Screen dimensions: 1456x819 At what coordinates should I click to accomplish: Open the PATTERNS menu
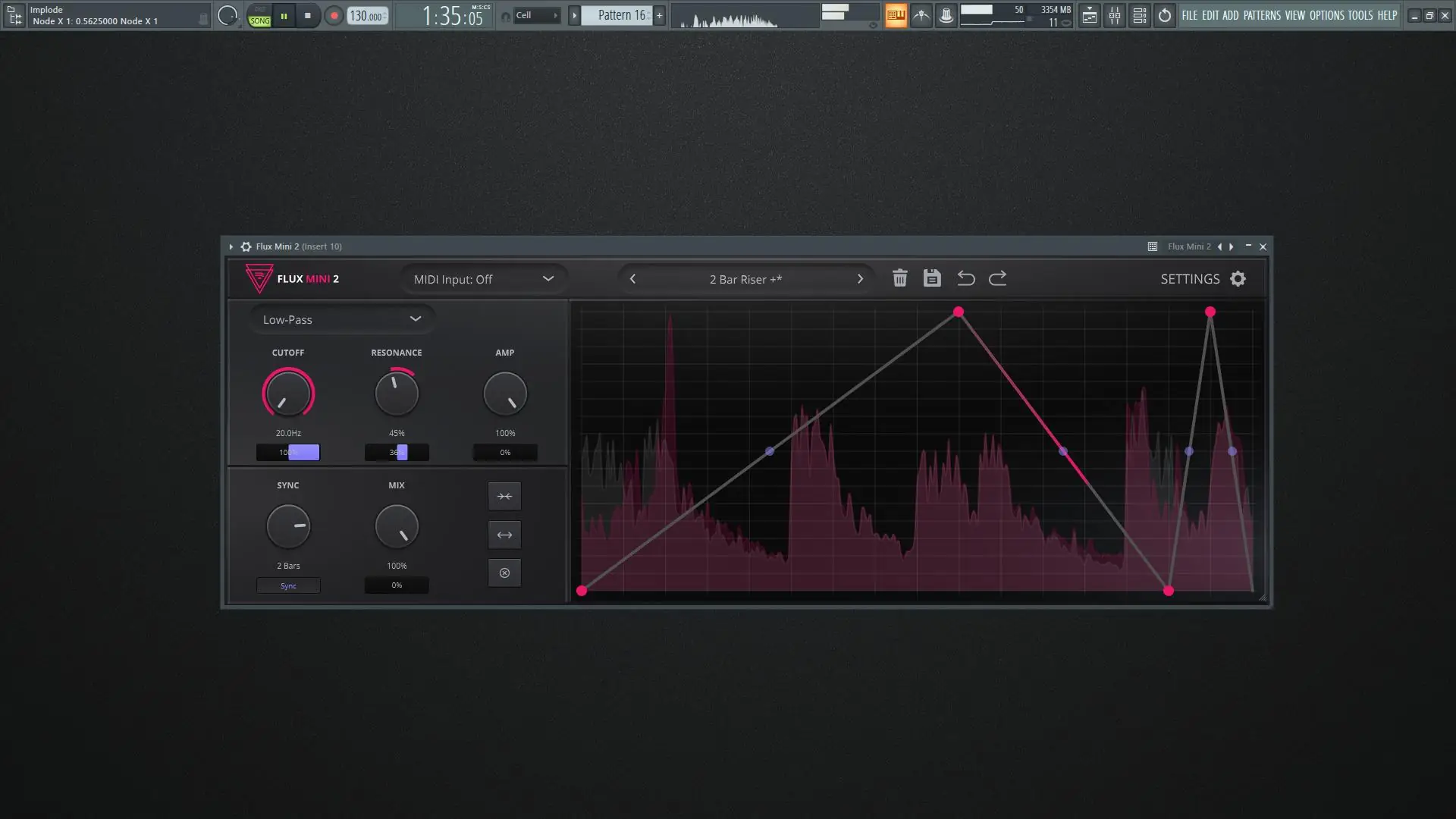click(1261, 15)
